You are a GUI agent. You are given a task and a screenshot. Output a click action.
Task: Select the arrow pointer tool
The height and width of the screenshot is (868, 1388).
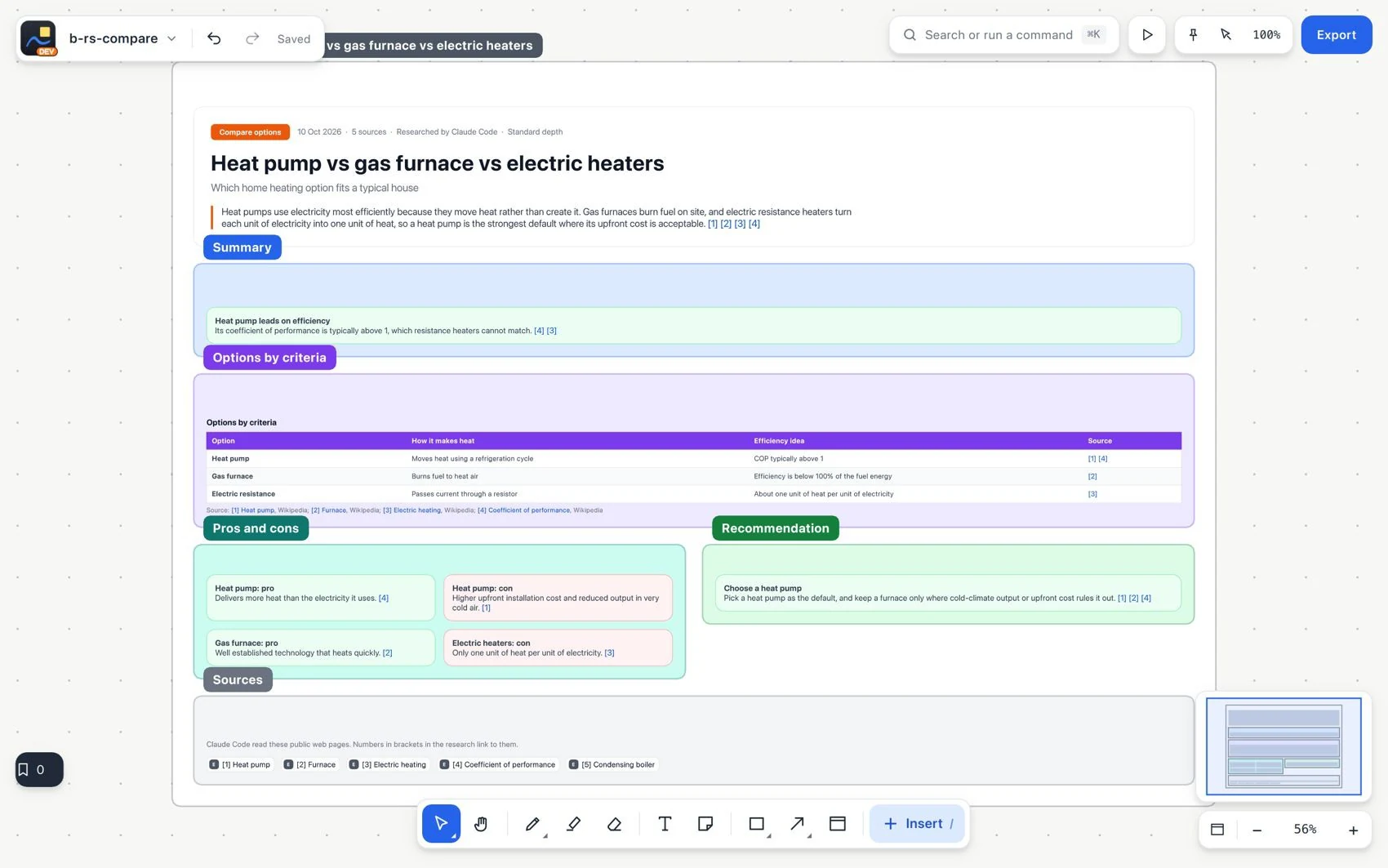click(441, 823)
